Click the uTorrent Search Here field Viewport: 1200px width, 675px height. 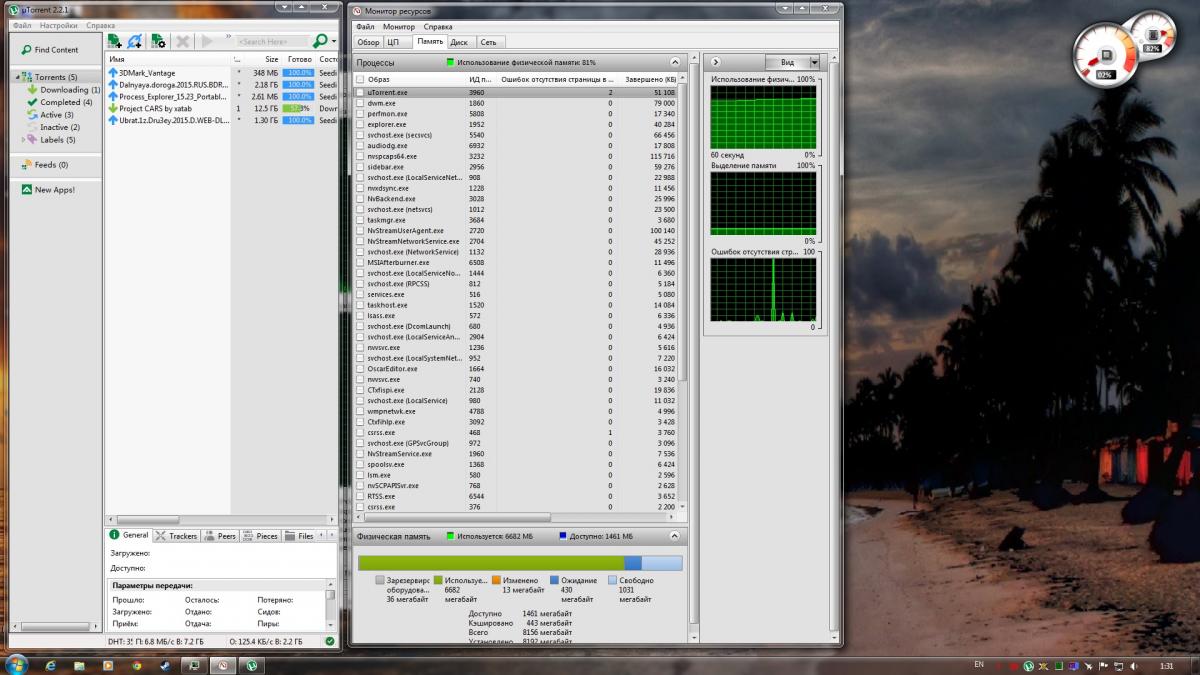coord(273,41)
